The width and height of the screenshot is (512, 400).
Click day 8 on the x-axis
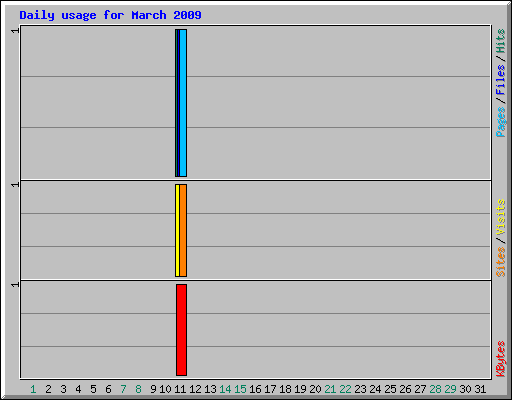[x=138, y=389]
